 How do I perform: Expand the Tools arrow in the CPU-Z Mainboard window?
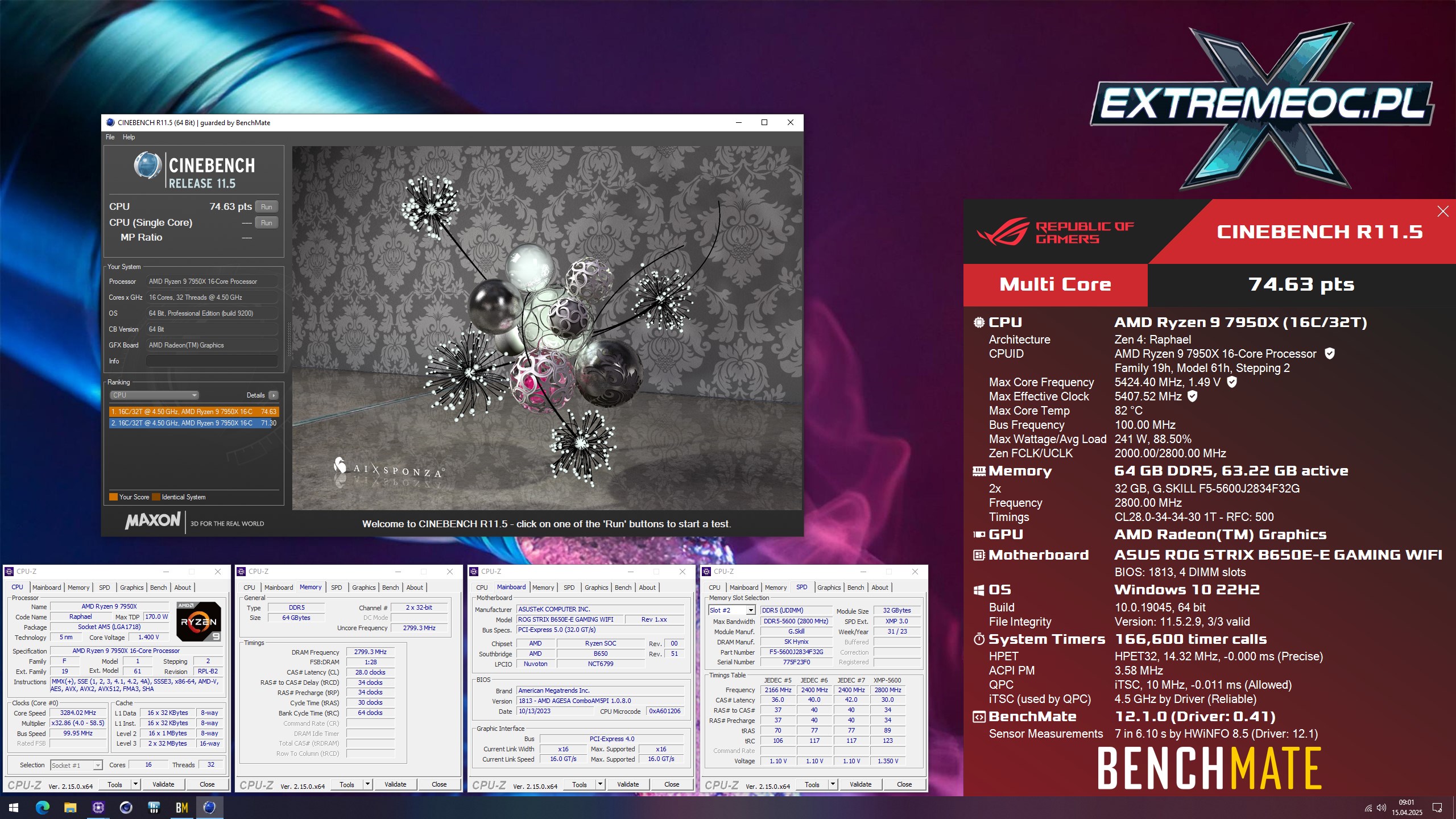pos(600,784)
